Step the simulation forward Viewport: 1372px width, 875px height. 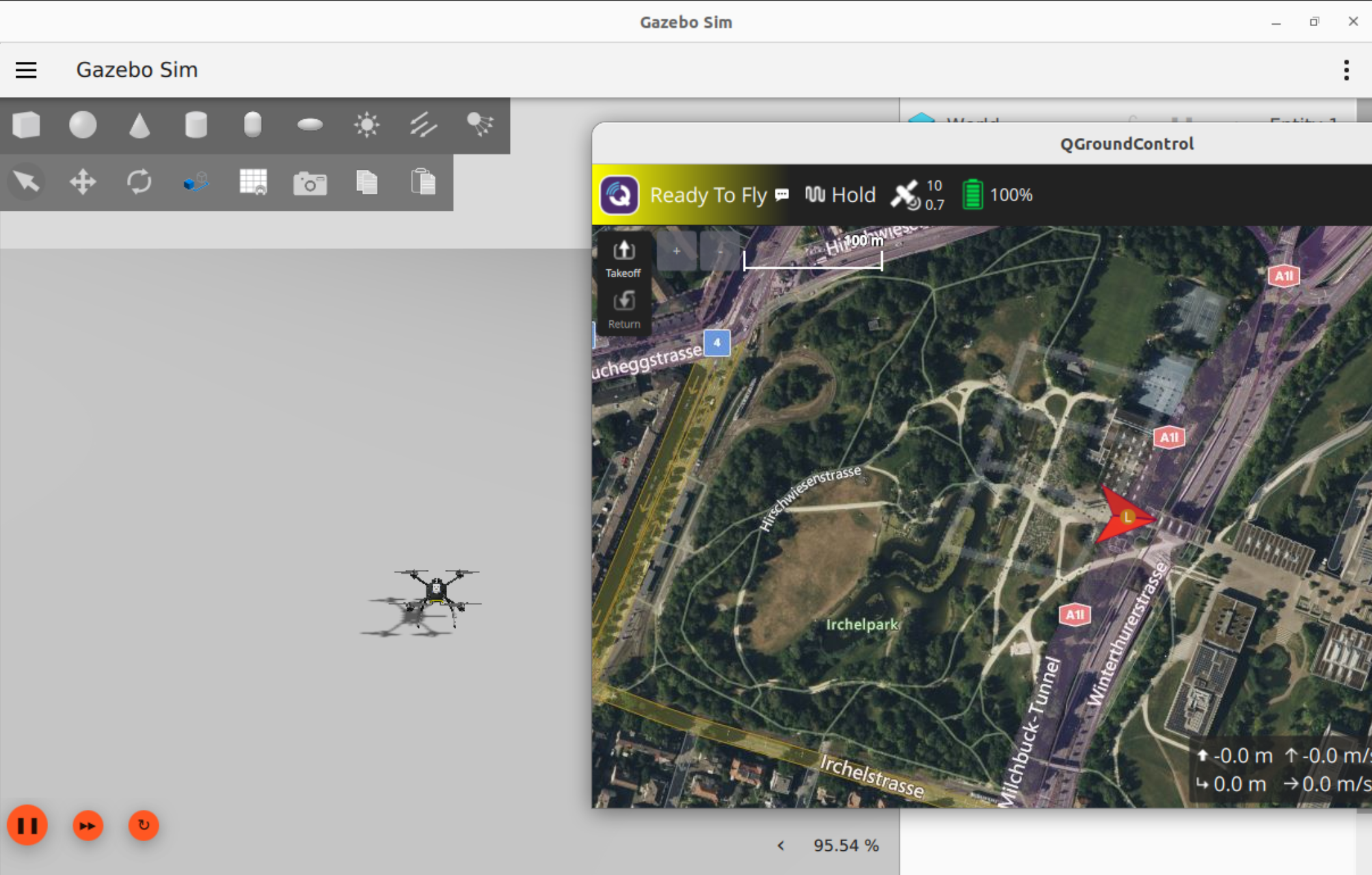[x=88, y=826]
